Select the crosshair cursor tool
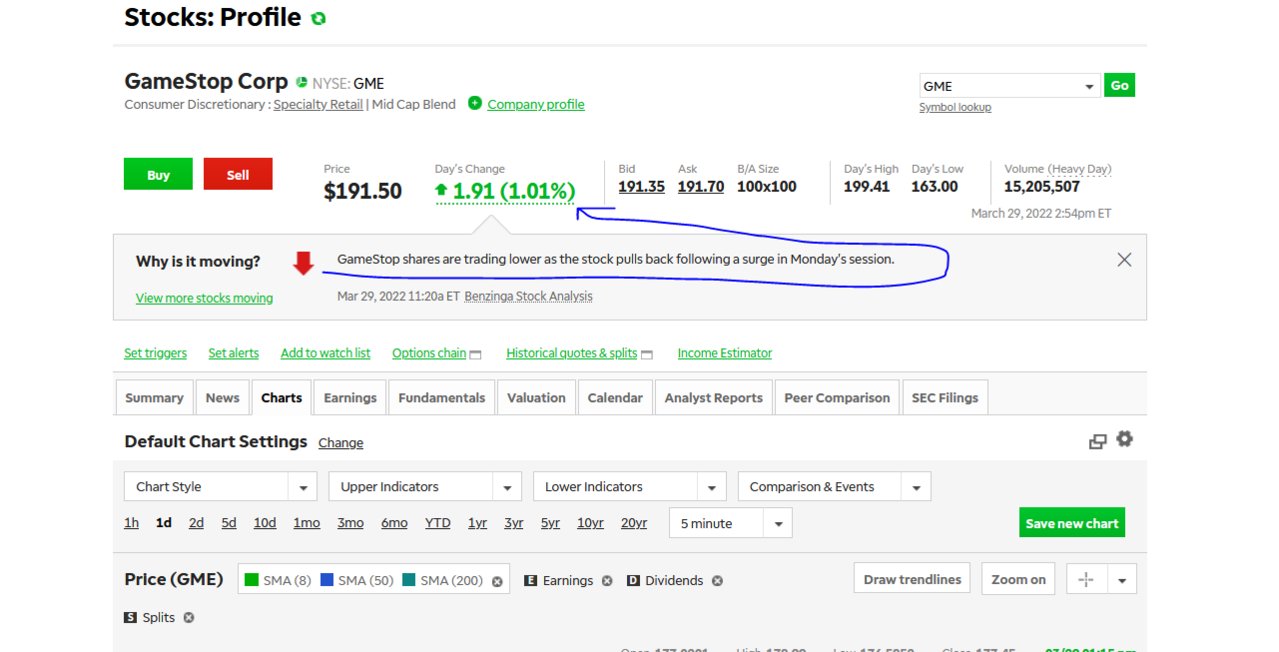 coord(1086,579)
